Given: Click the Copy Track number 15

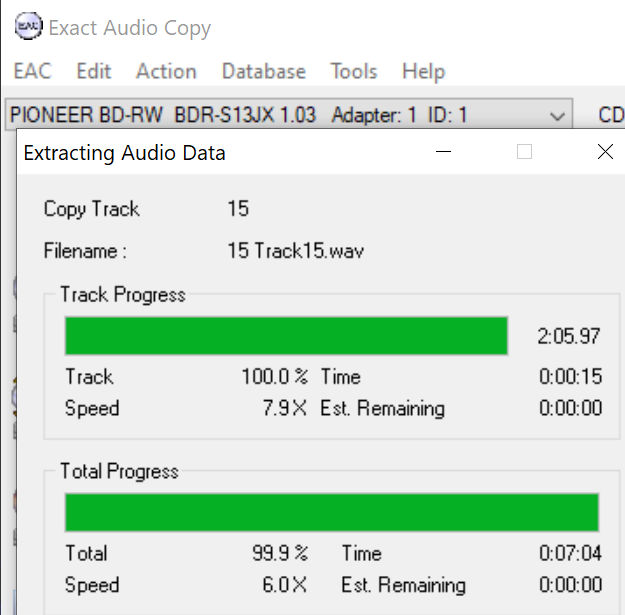Looking at the screenshot, I should (238, 208).
